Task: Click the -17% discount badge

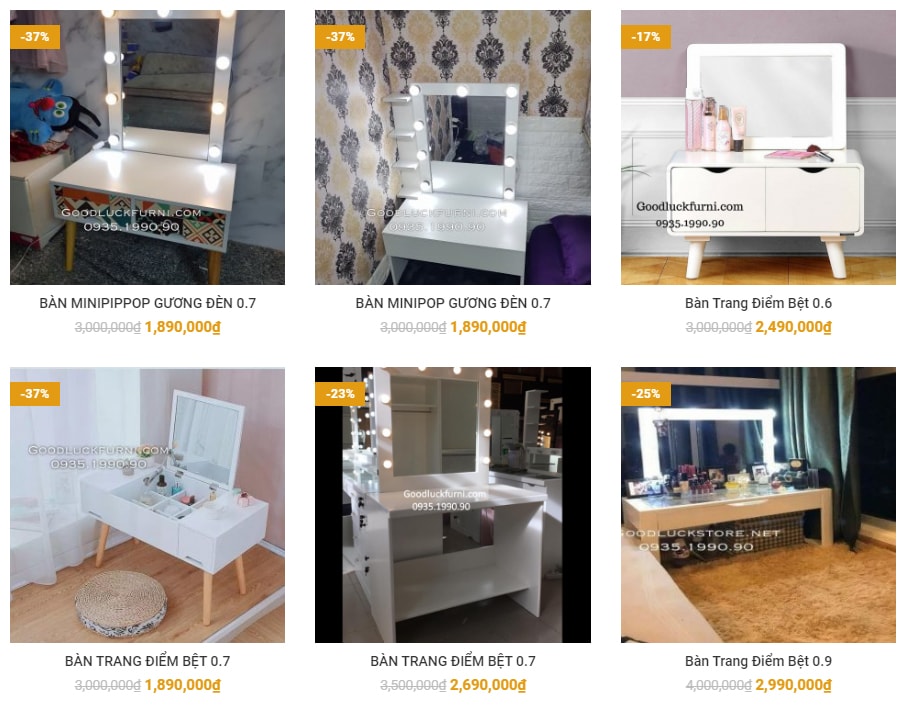Action: 645,36
